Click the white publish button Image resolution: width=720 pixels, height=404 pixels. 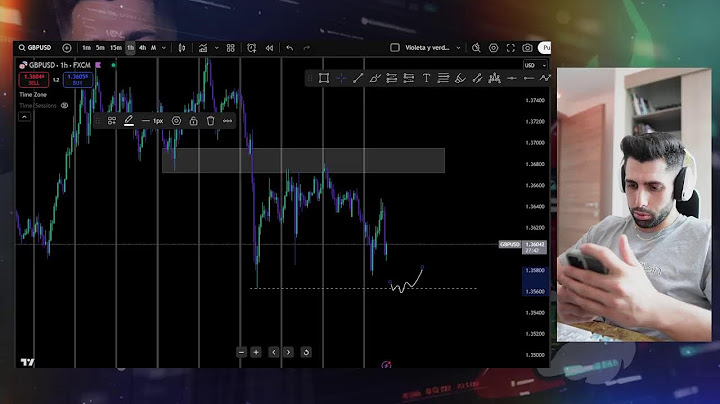click(x=545, y=48)
